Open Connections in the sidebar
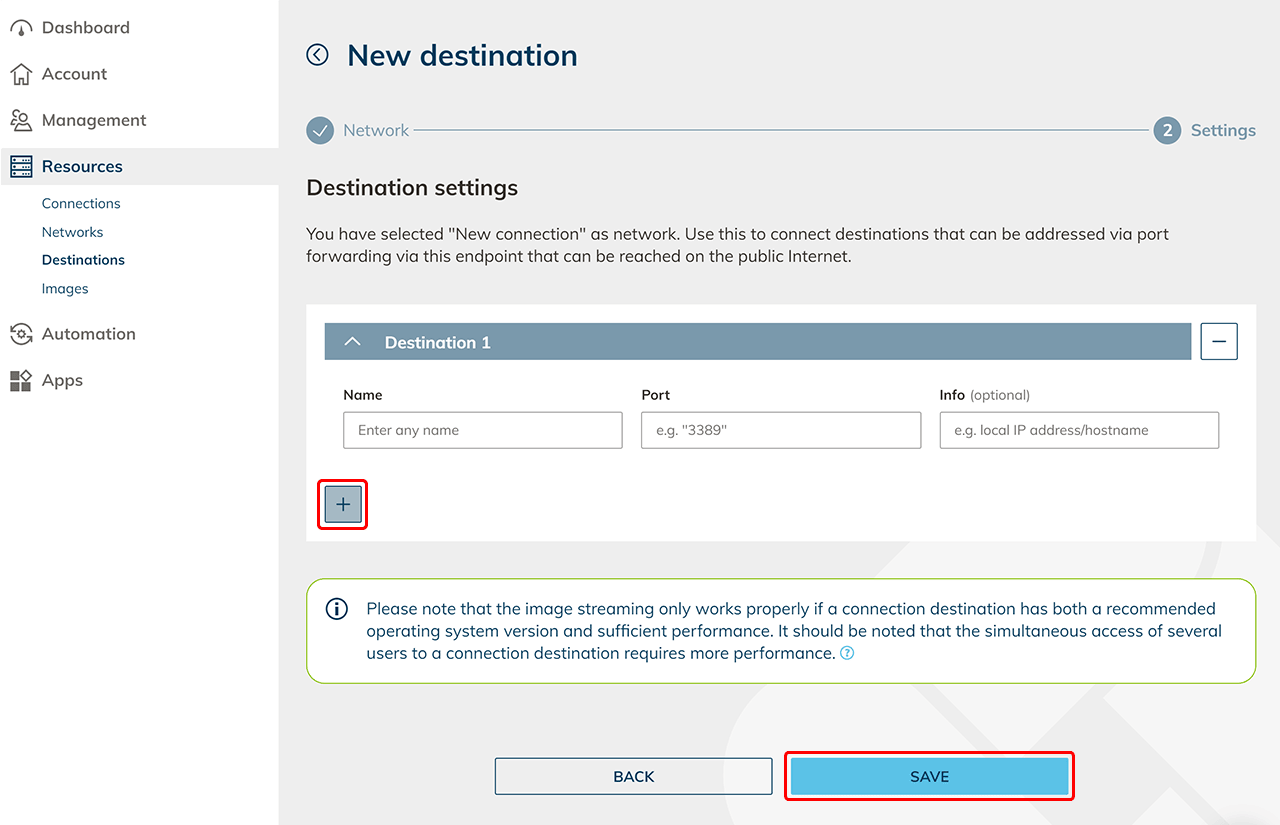Image resolution: width=1280 pixels, height=825 pixels. tap(81, 203)
